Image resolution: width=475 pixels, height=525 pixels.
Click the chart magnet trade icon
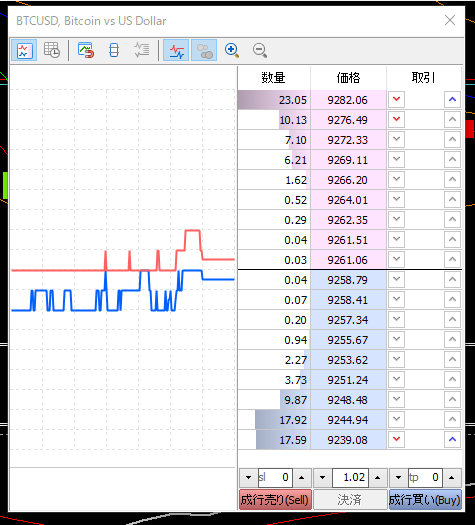pos(86,51)
